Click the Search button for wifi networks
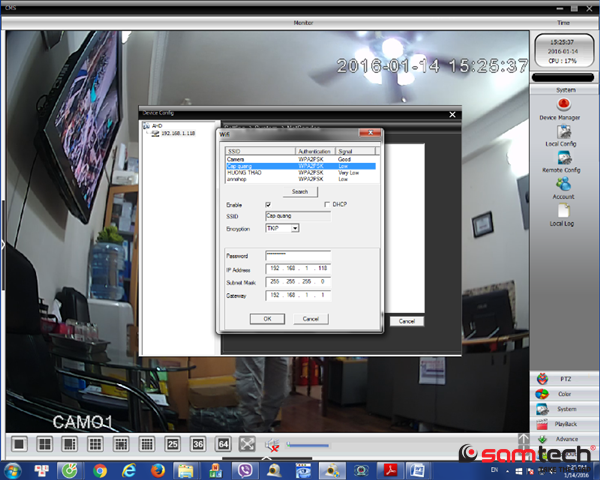Screen dimensions: 600x480 pos(299,191)
